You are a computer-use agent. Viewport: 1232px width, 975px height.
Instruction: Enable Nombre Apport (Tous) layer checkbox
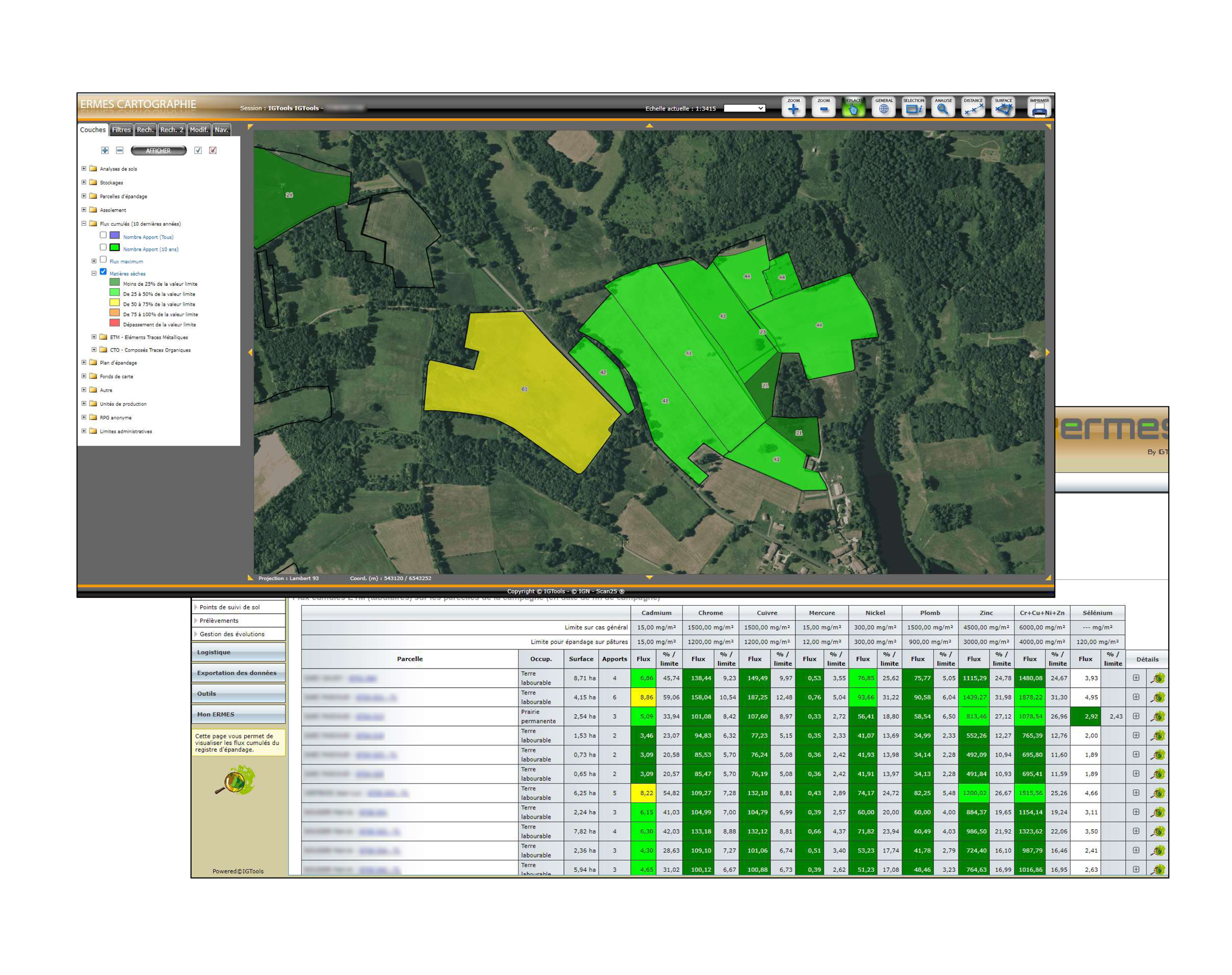[x=103, y=235]
